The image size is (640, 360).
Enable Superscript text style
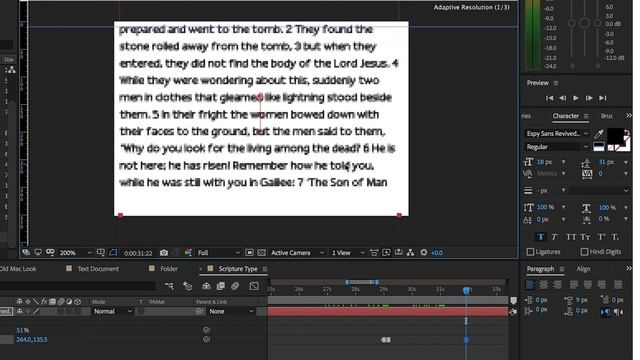click(601, 237)
